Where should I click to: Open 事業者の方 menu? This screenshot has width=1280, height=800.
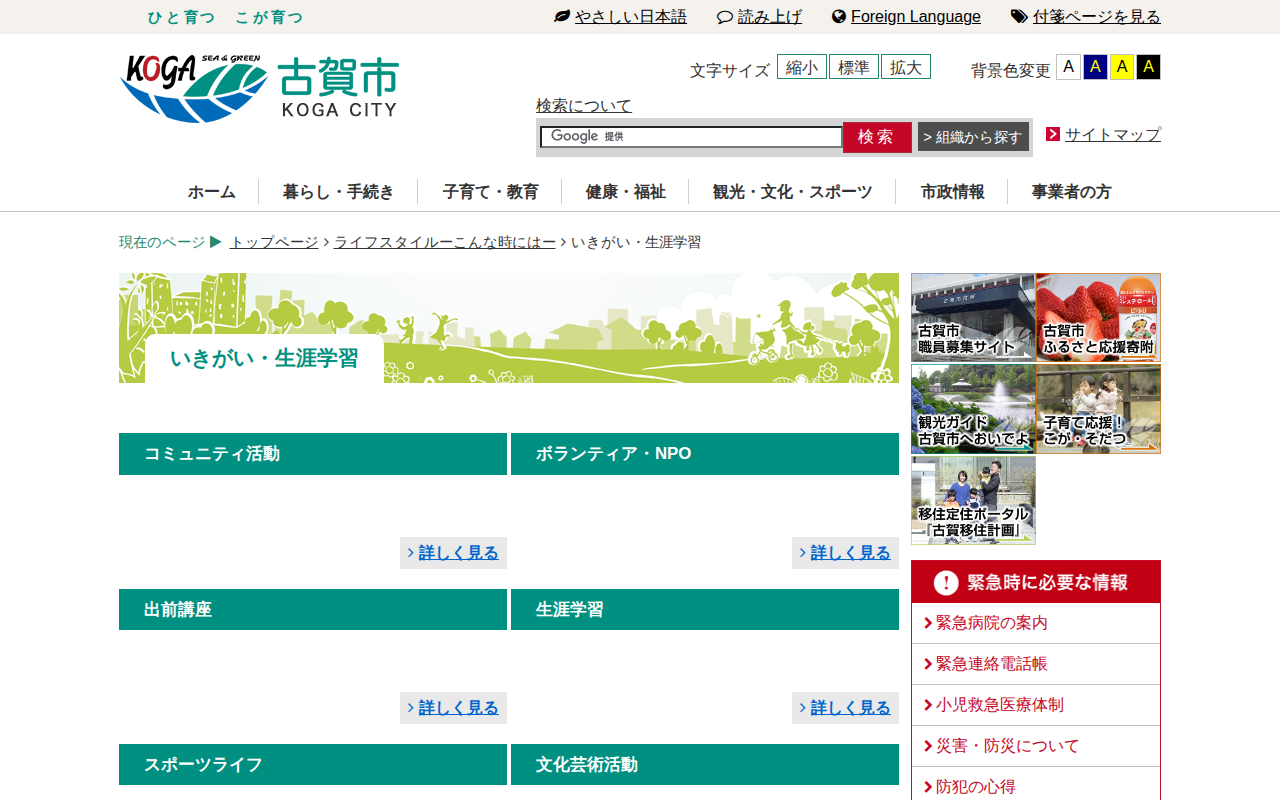coord(1072,192)
